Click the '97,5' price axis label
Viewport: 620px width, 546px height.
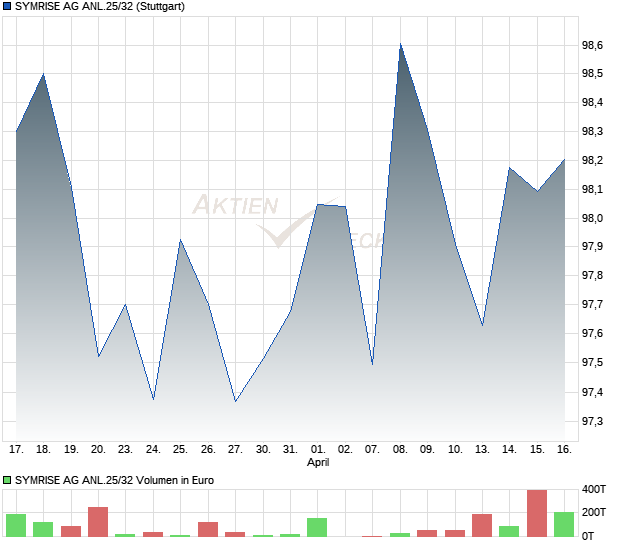(592, 362)
